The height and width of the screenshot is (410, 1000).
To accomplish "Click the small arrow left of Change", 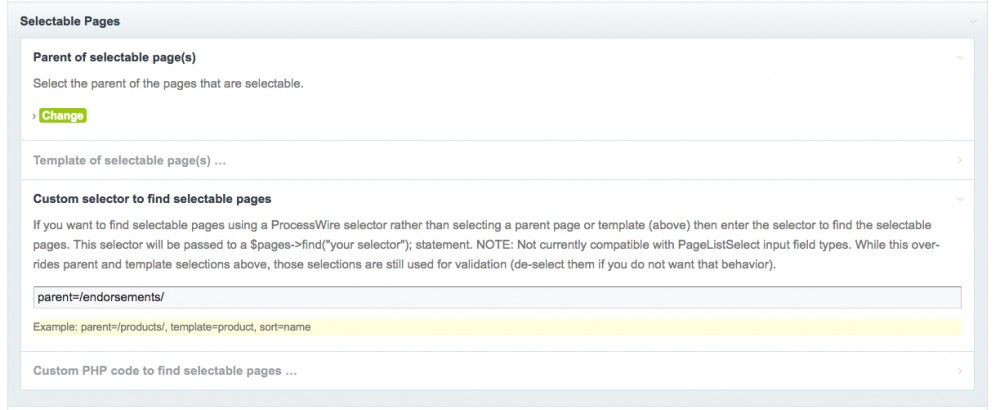I will pos(35,116).
